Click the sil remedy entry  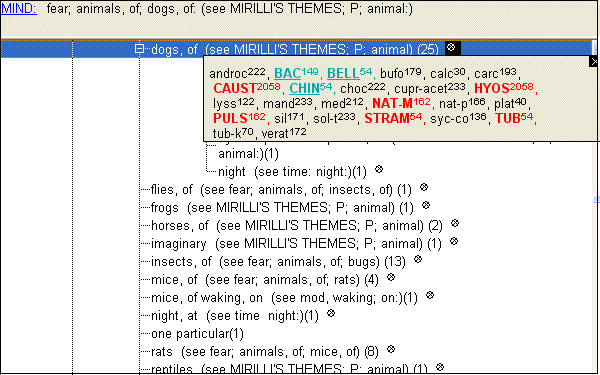coord(290,118)
